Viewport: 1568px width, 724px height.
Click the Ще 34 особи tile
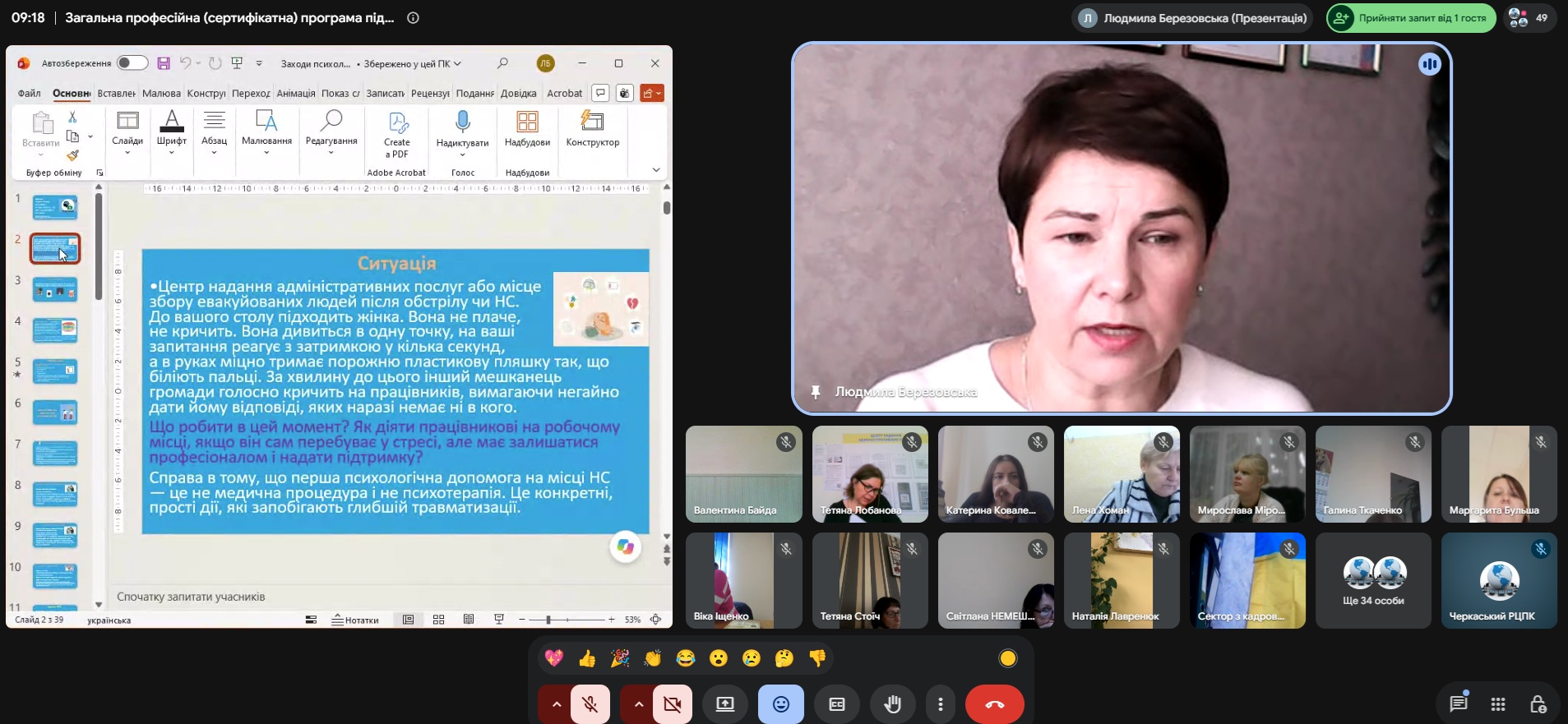[1373, 580]
